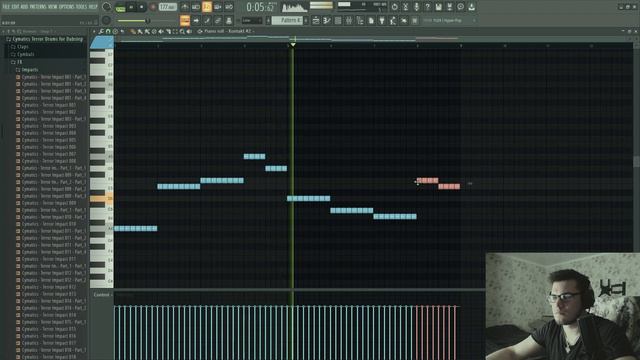This screenshot has width=640, height=360.
Task: Click the speaker Playback tool
Action: click(189, 31)
